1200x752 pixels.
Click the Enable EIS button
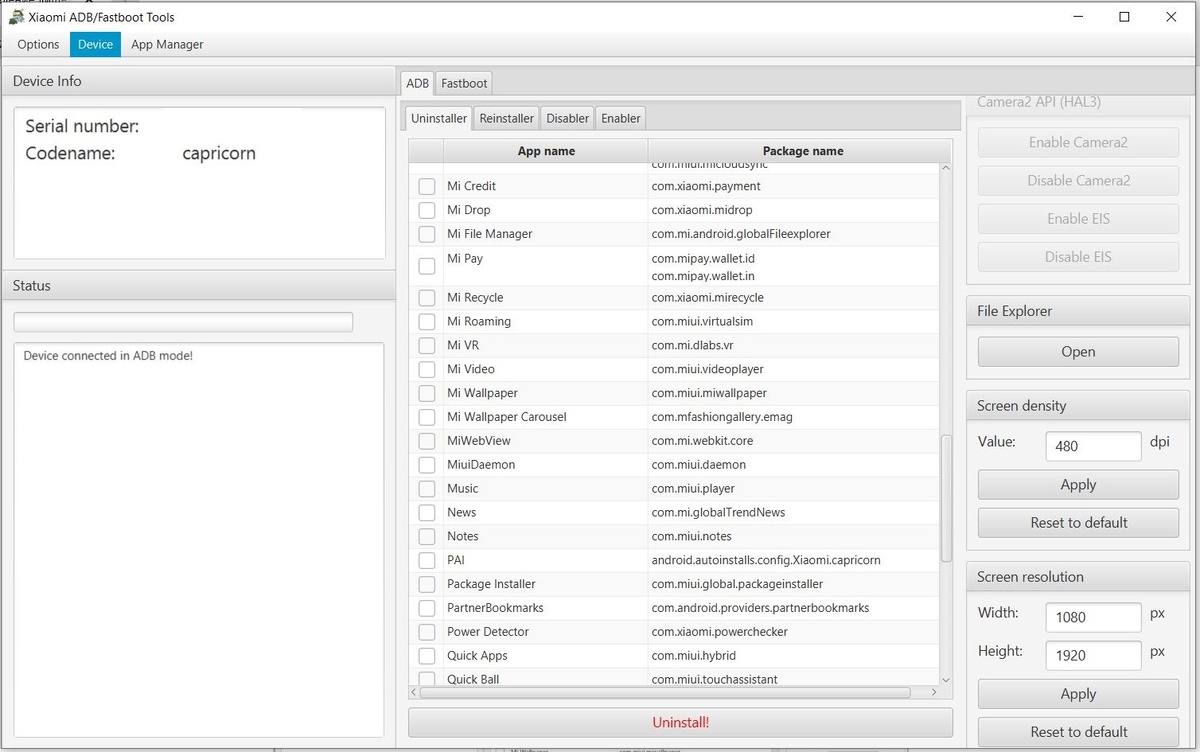[x=1078, y=218]
